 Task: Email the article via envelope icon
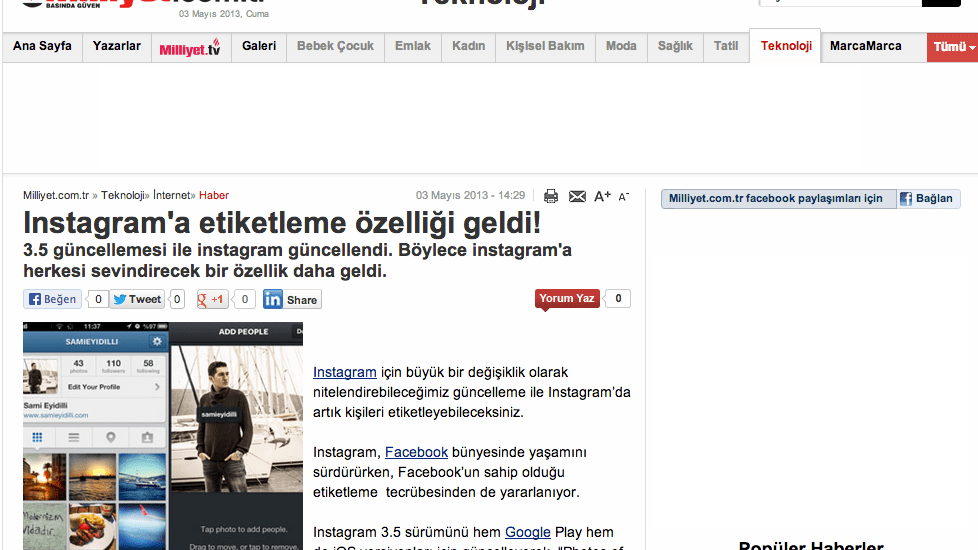(578, 196)
